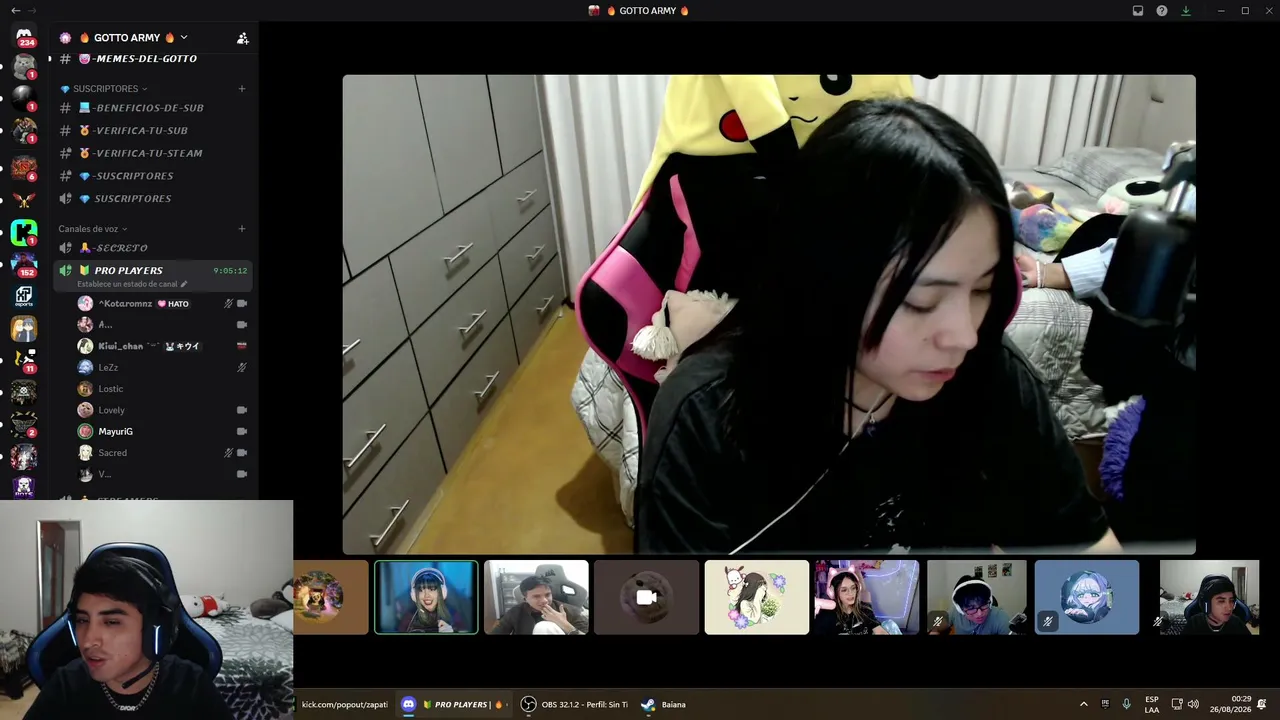Click the camera icon next to Sacred
Image resolution: width=1280 pixels, height=720 pixels.
242,453
